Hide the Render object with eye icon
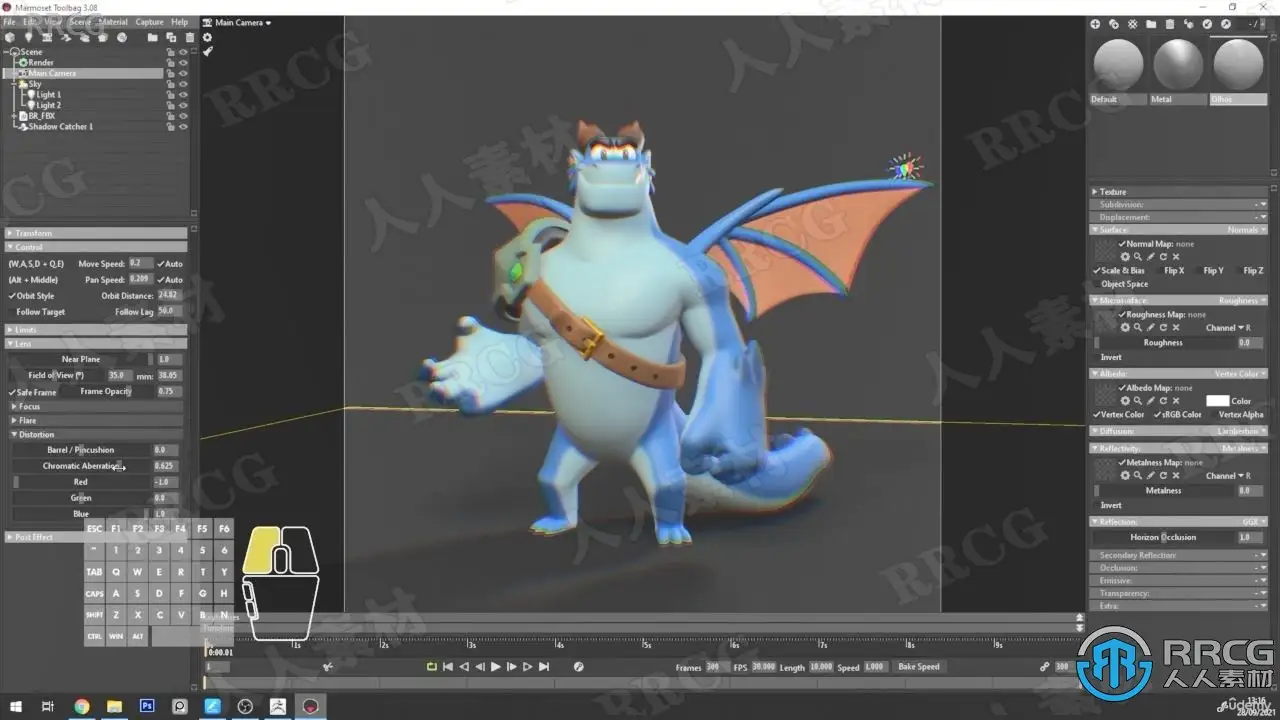The height and width of the screenshot is (720, 1280). (x=183, y=62)
